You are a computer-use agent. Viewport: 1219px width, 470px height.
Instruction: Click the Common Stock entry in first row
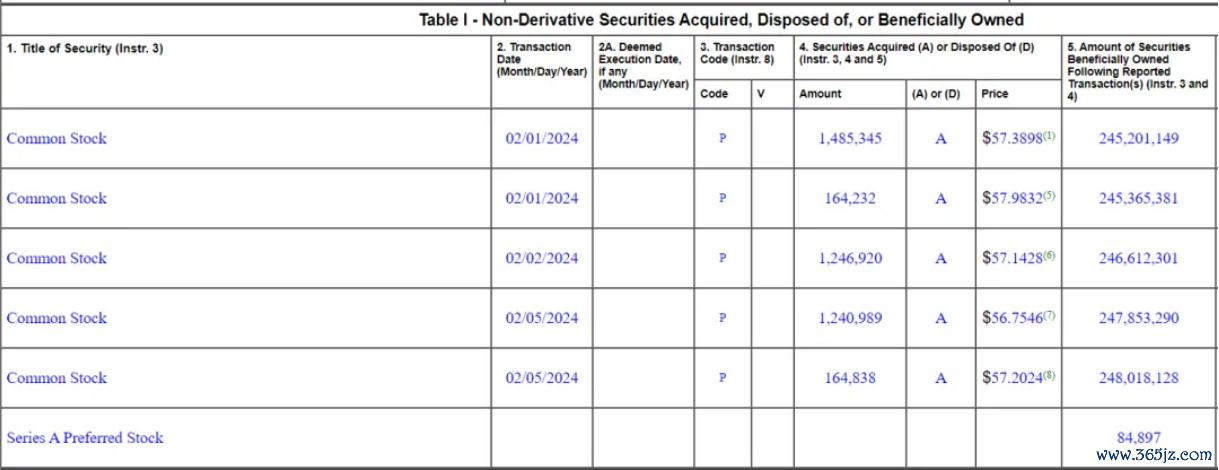(57, 139)
